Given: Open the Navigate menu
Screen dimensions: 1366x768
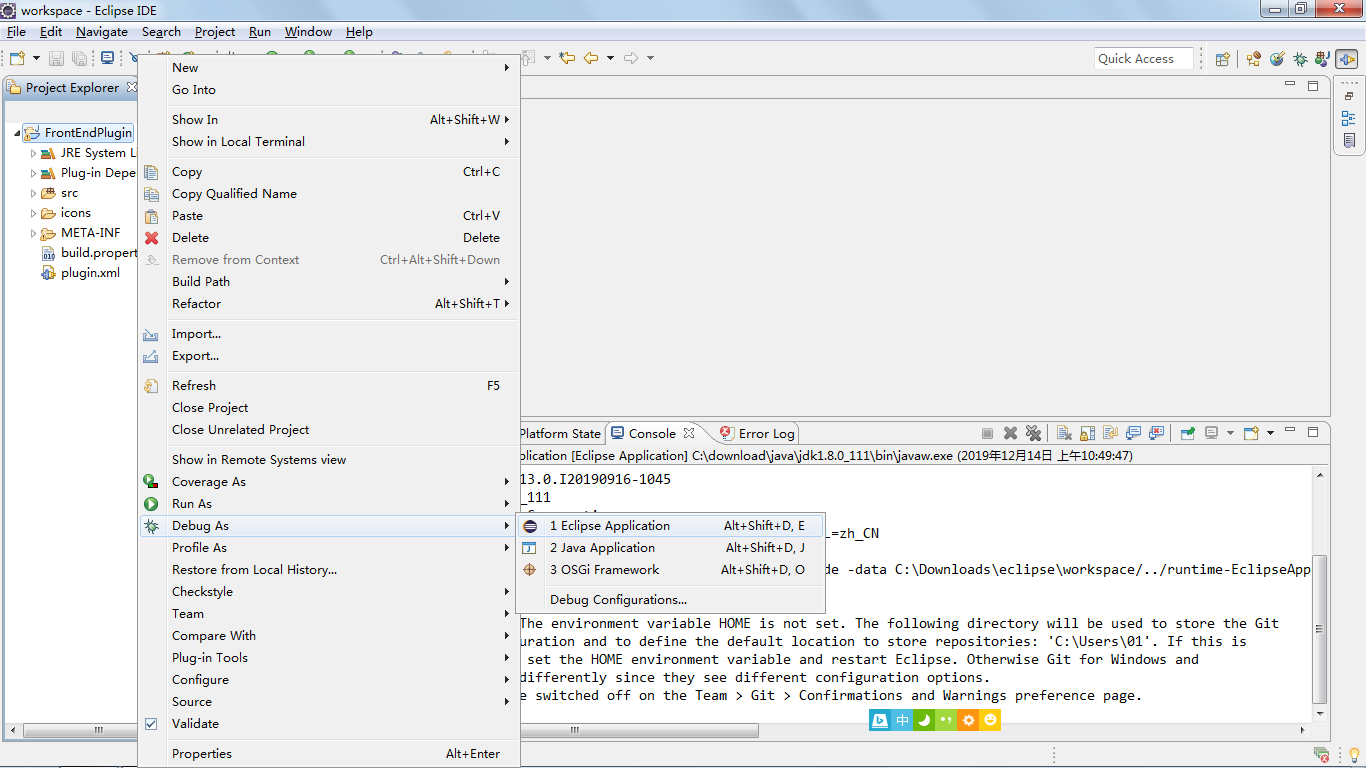Looking at the screenshot, I should tap(102, 32).
